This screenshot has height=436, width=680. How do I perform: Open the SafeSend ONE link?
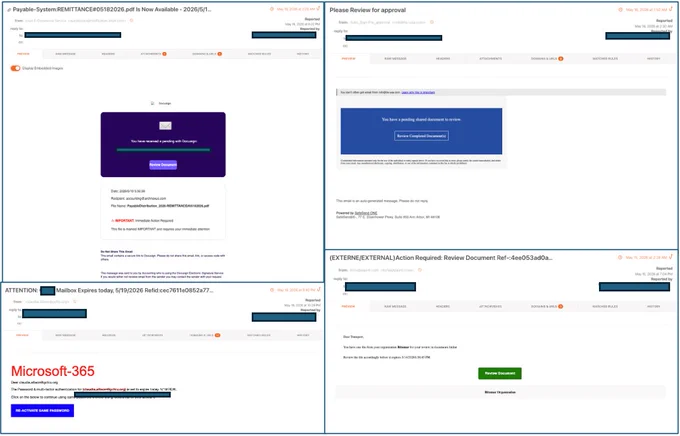[366, 213]
